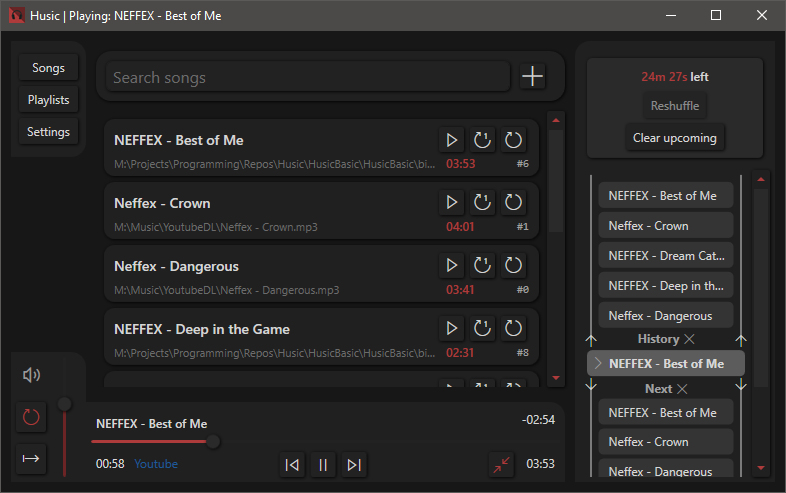Click song list scrollbar up arrow
Screen dimensions: 786x493
[x=555, y=120]
